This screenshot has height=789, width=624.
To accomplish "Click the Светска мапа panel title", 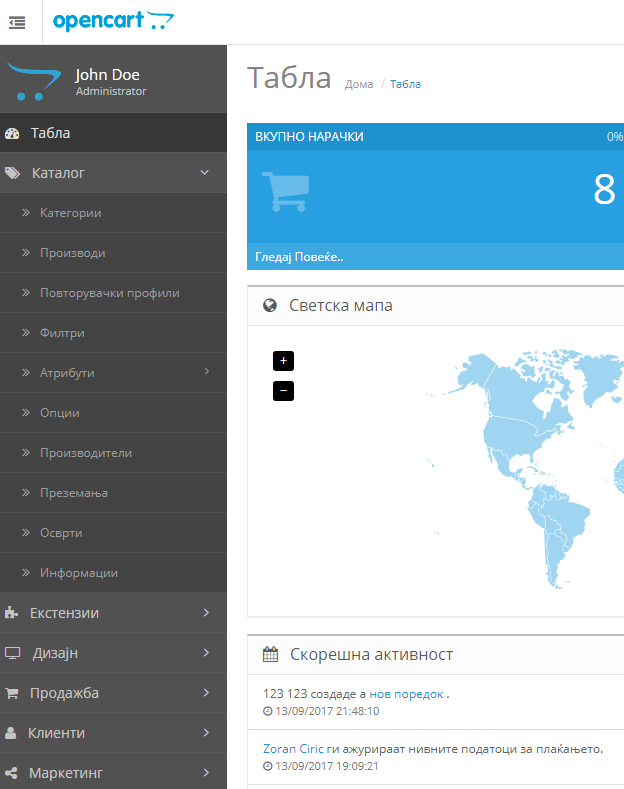I will coord(341,305).
